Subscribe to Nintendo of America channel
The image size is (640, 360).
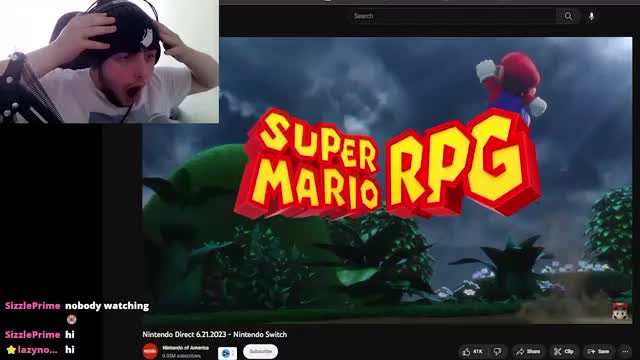click(x=260, y=351)
